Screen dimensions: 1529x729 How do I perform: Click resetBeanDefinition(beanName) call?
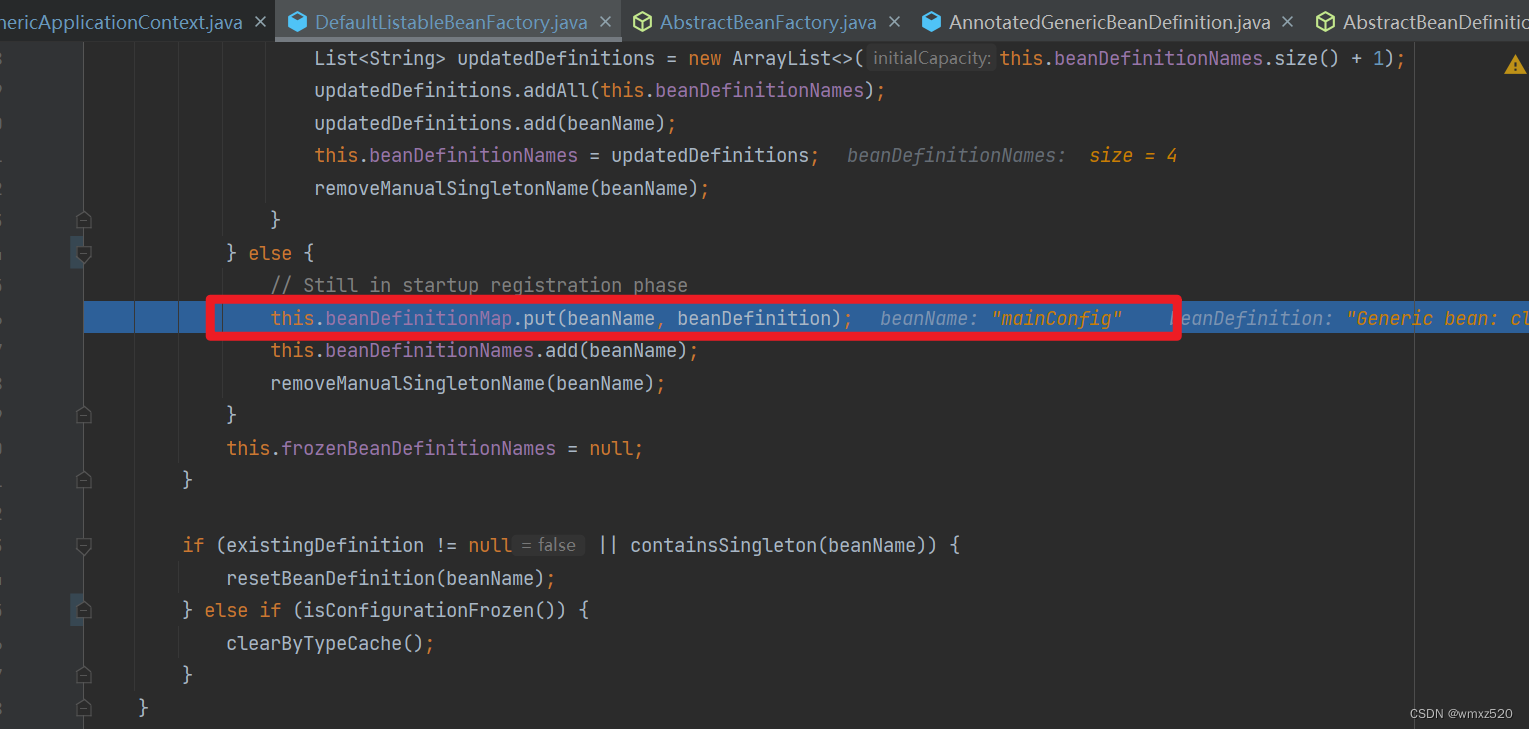pyautogui.click(x=390, y=578)
